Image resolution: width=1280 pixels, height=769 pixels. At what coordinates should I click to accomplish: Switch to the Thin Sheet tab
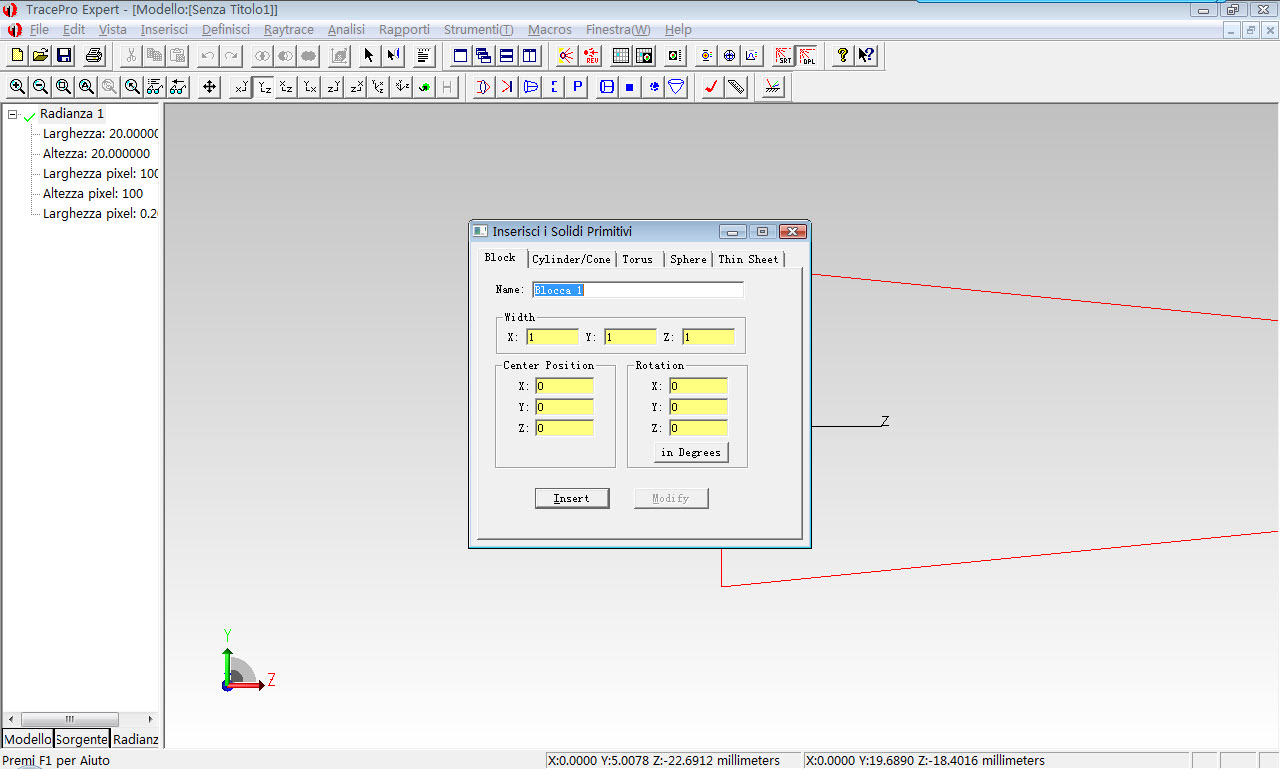coord(748,259)
